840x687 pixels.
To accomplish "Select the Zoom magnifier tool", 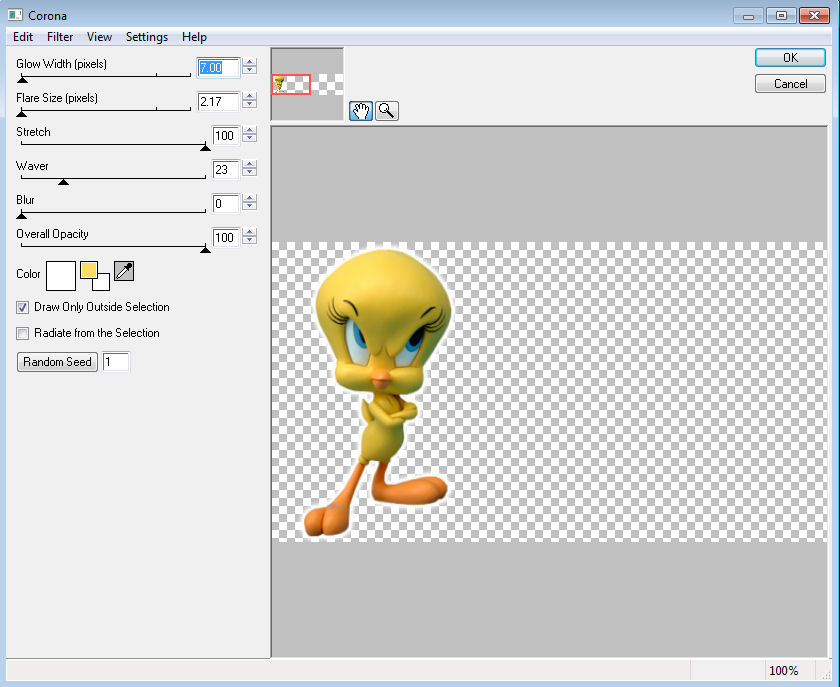I will click(x=386, y=111).
